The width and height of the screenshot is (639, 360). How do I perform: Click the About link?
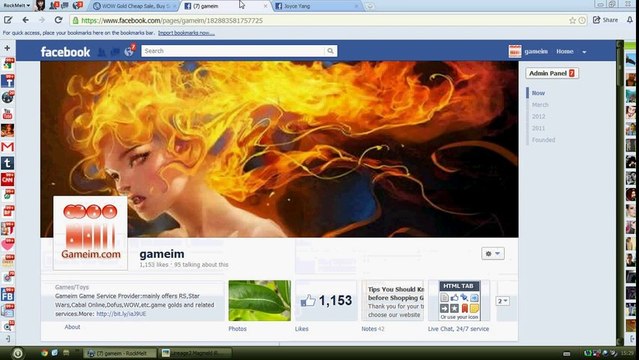tap(72, 327)
